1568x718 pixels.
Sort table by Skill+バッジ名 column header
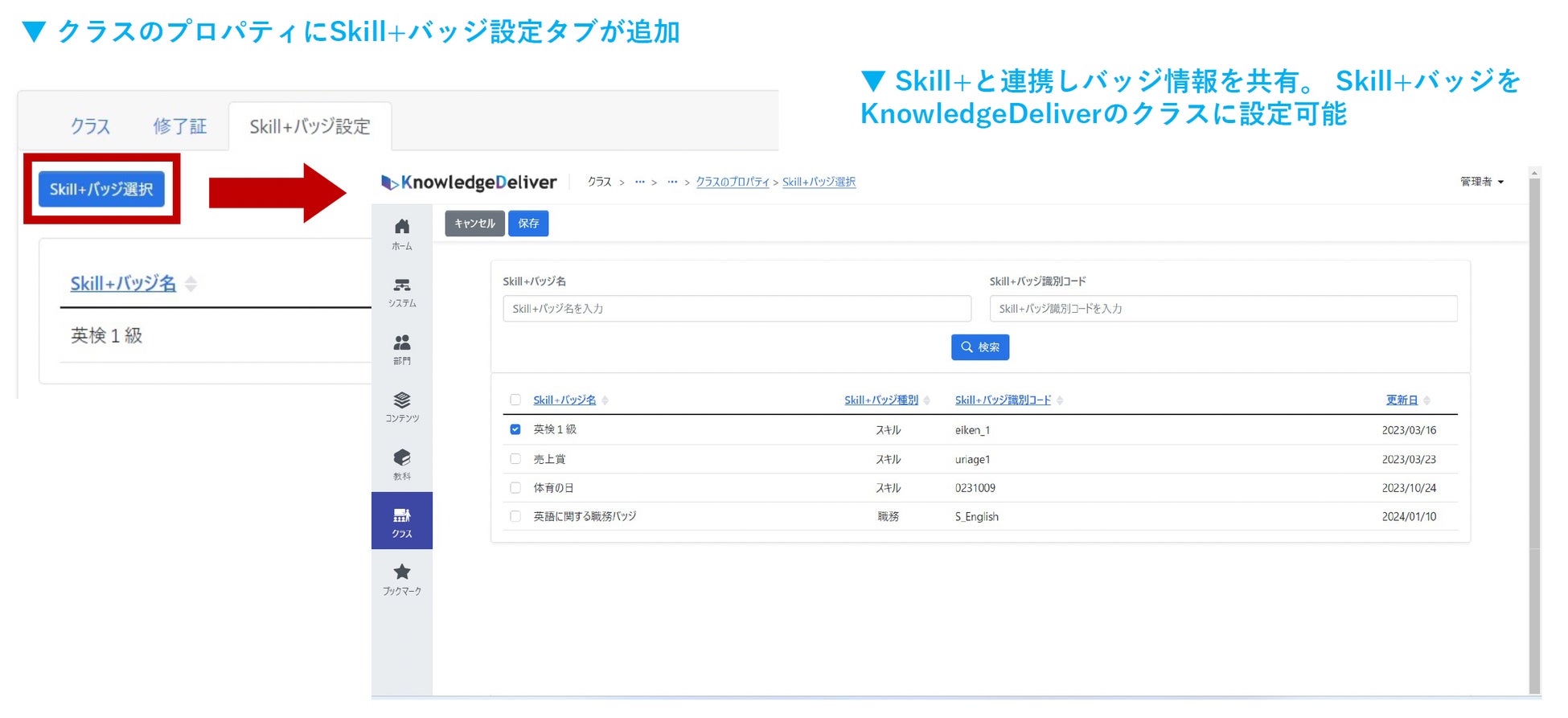[x=564, y=400]
